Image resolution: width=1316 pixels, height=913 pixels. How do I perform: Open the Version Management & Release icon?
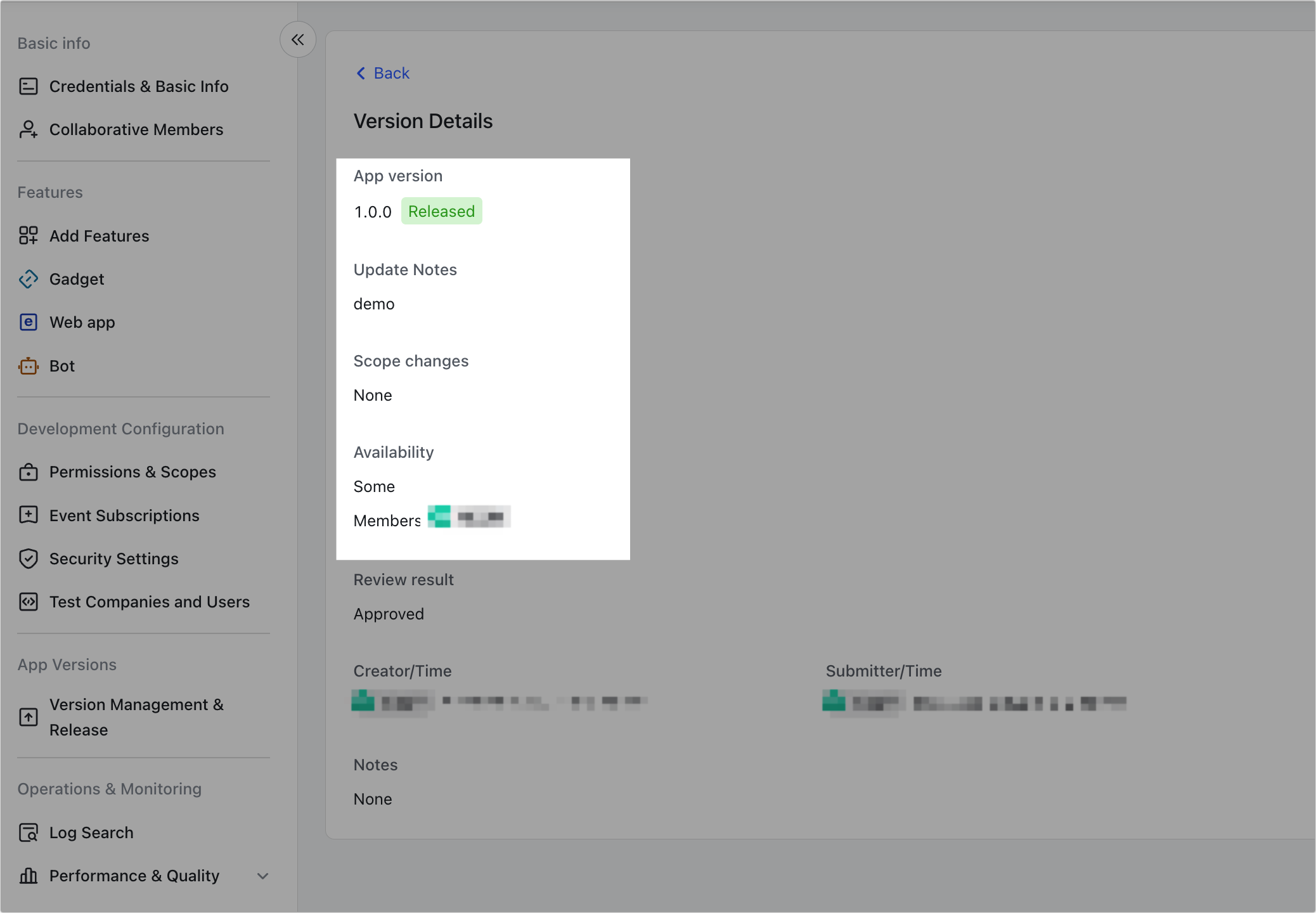click(x=28, y=717)
